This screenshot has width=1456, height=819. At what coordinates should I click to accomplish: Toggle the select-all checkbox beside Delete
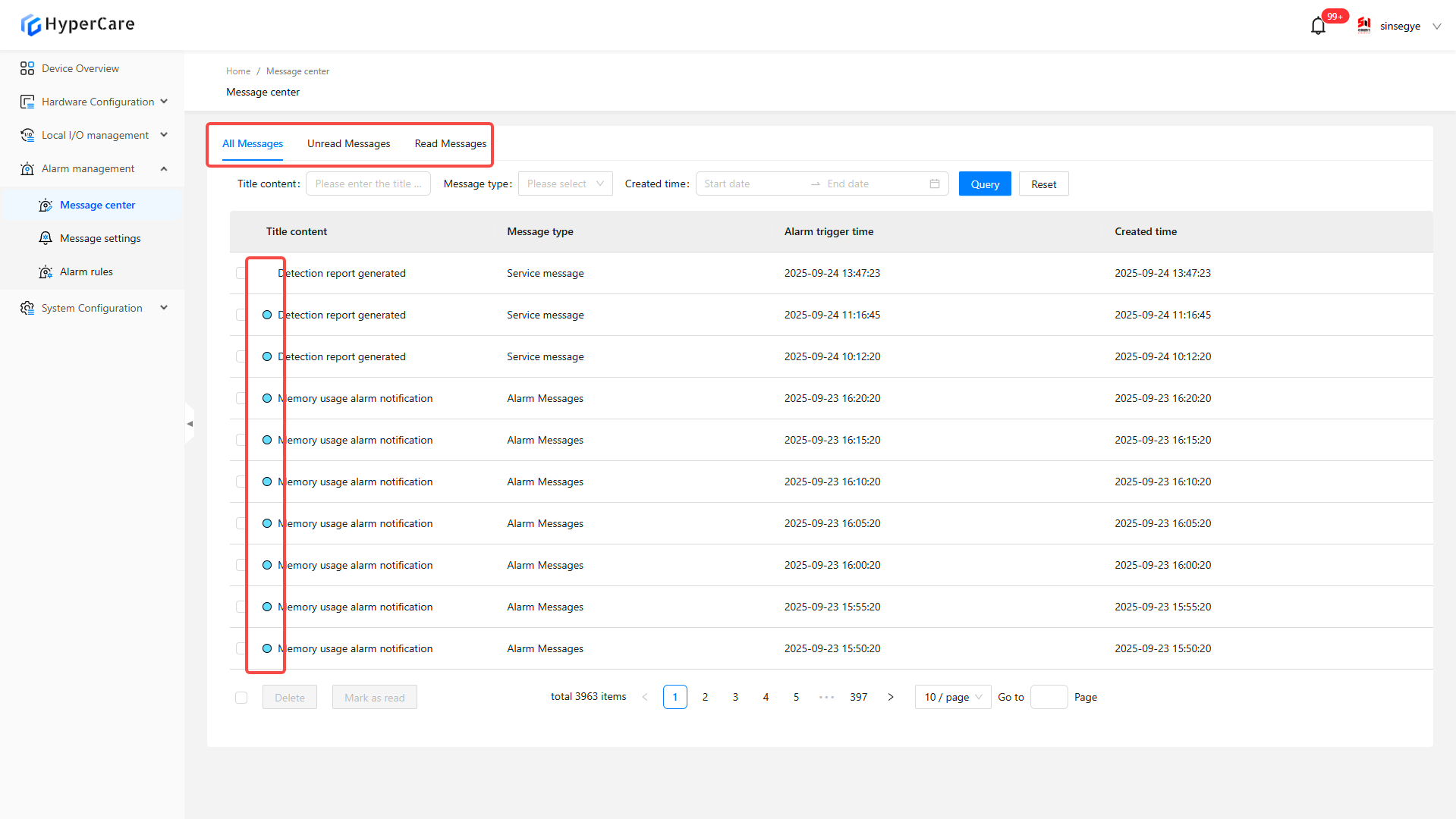241,698
